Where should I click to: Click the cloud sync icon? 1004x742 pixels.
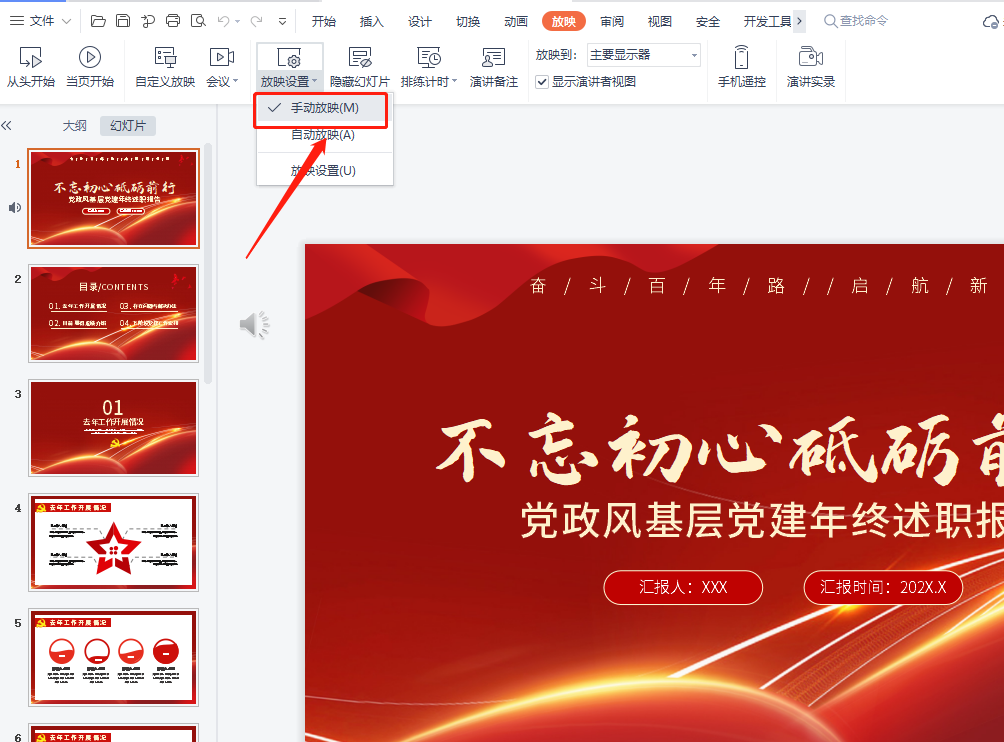[x=991, y=22]
